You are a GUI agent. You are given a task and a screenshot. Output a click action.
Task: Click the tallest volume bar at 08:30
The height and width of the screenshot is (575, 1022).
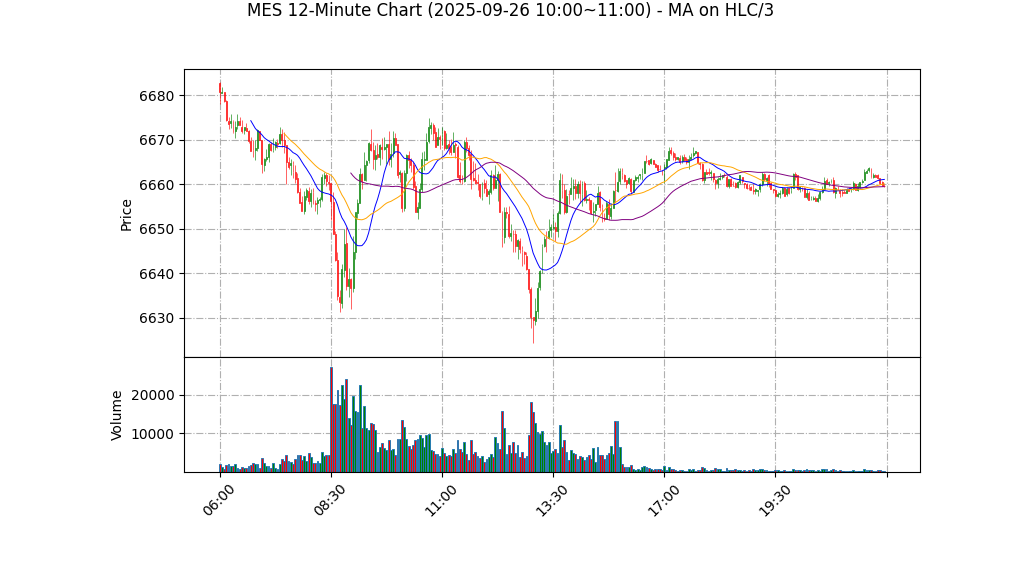[331, 420]
